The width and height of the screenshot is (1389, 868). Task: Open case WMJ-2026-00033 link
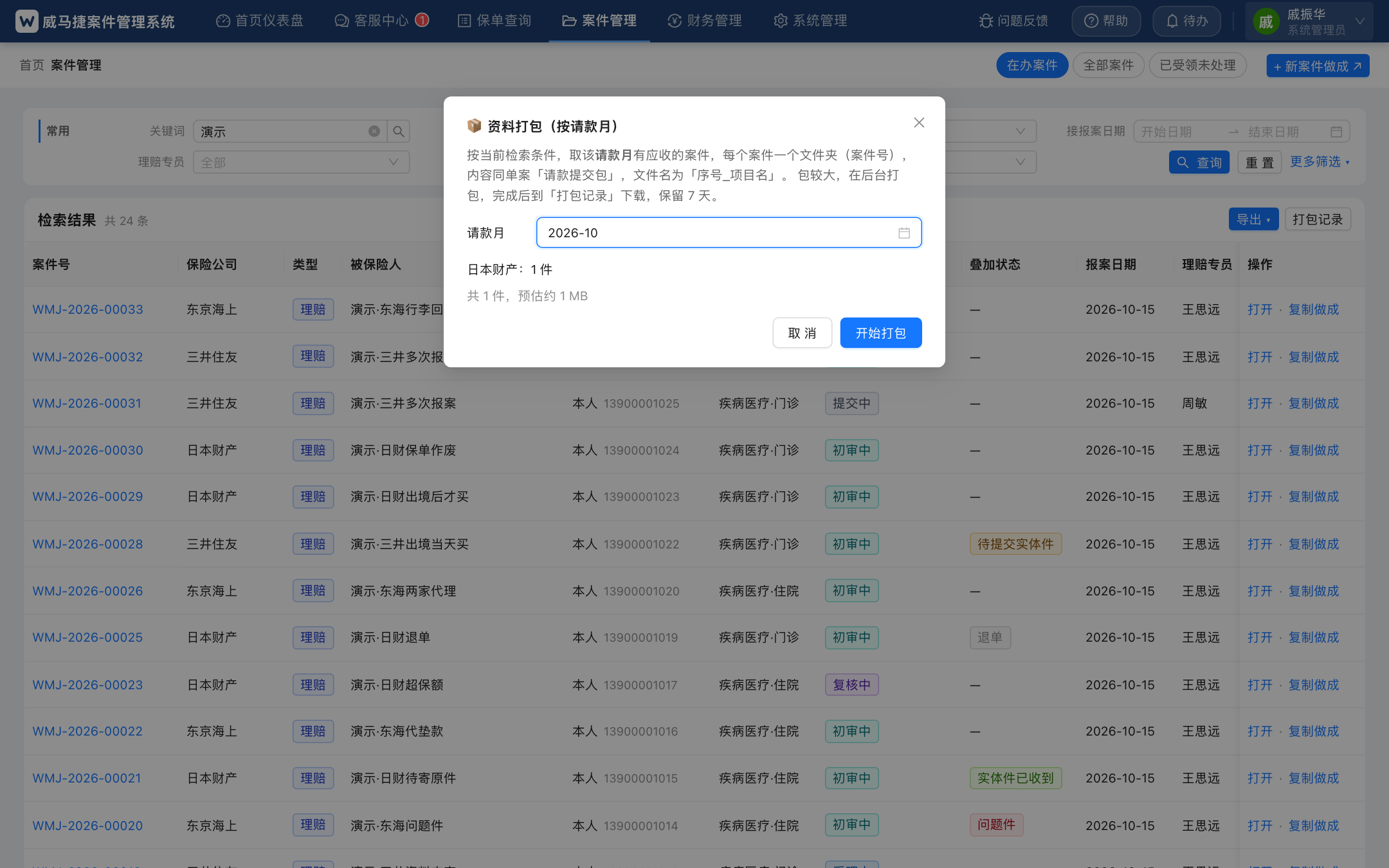point(87,309)
